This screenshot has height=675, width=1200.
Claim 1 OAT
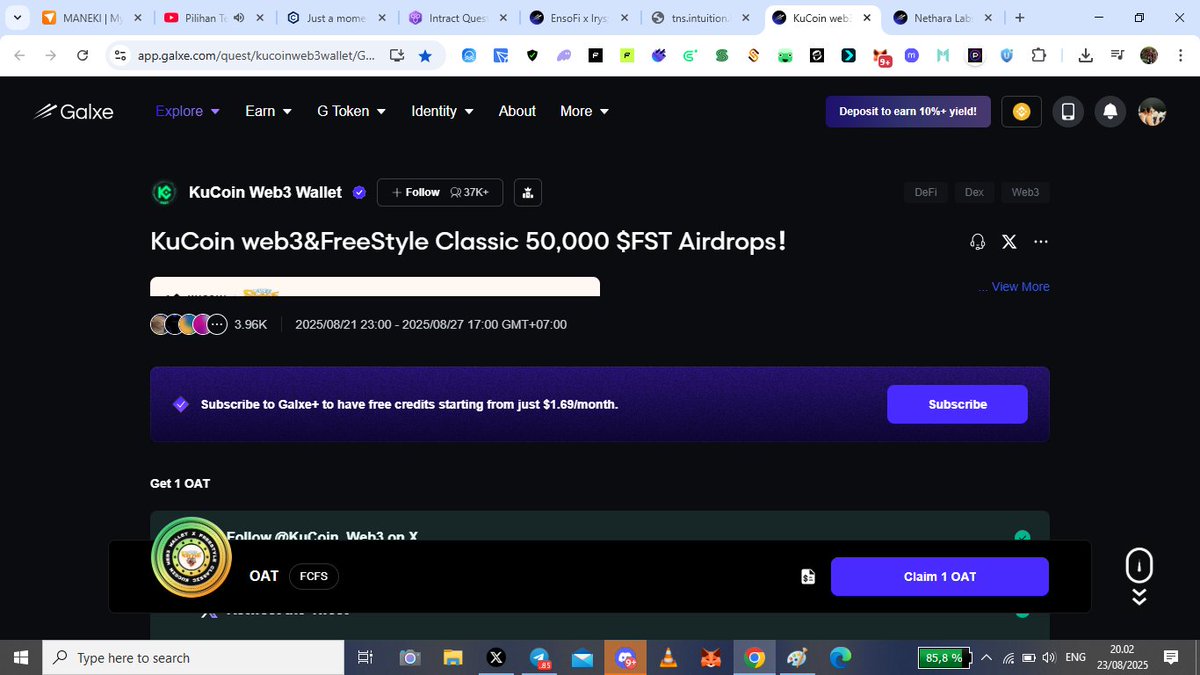pos(940,576)
